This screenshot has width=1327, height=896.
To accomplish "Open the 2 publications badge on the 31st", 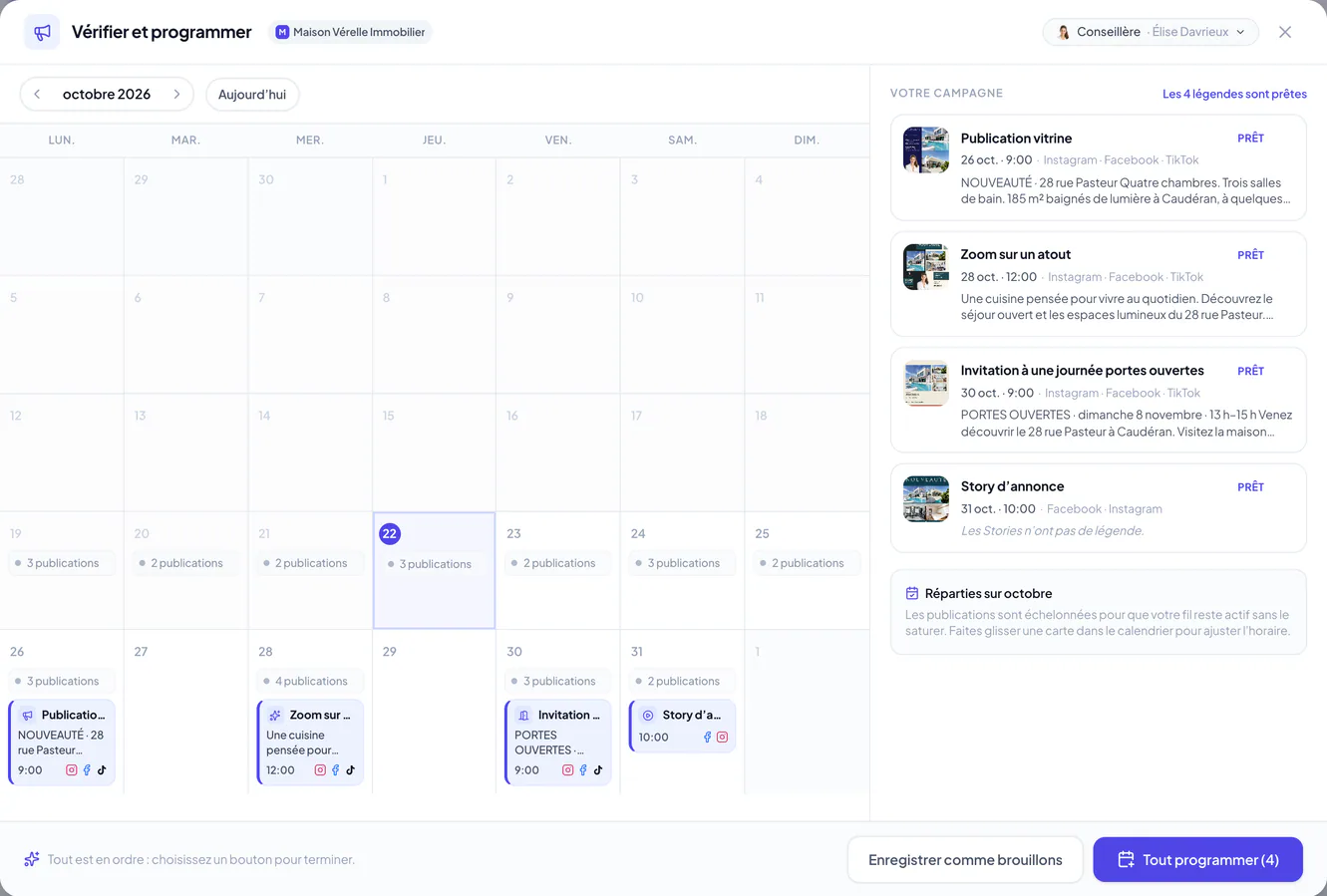I will (682, 681).
